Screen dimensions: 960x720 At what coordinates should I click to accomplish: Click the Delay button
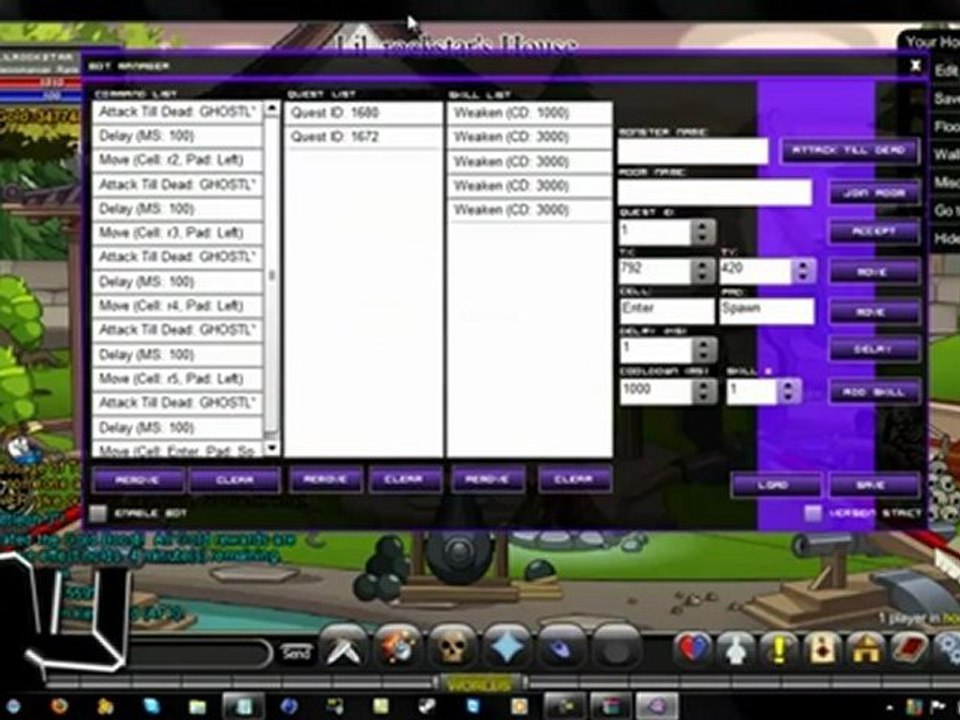click(874, 349)
